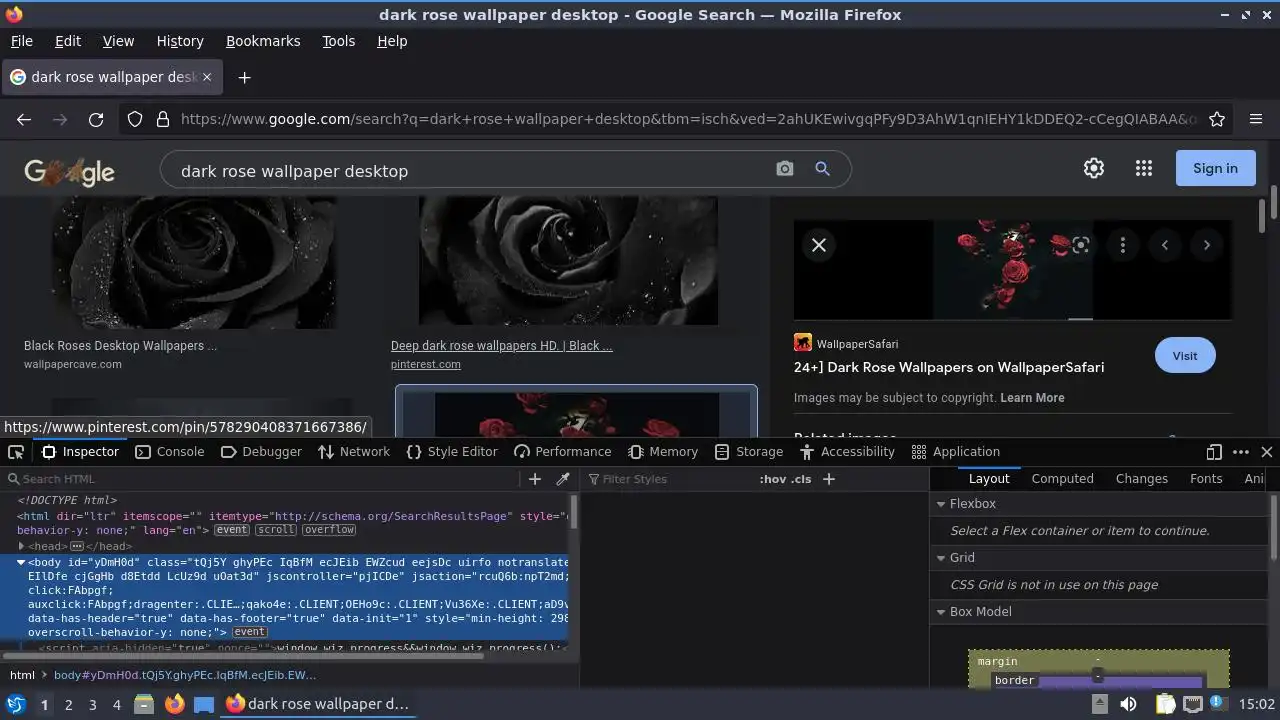Switch to the Fonts sidebar tab
Viewport: 1280px width, 720px height.
coord(1205,479)
